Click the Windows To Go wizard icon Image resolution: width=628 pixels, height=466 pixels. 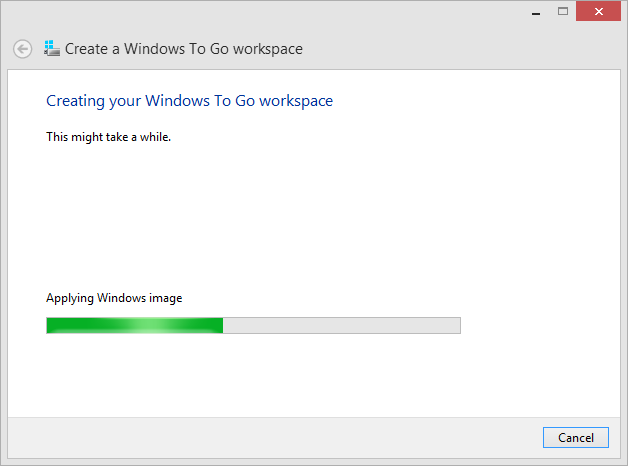pos(52,48)
